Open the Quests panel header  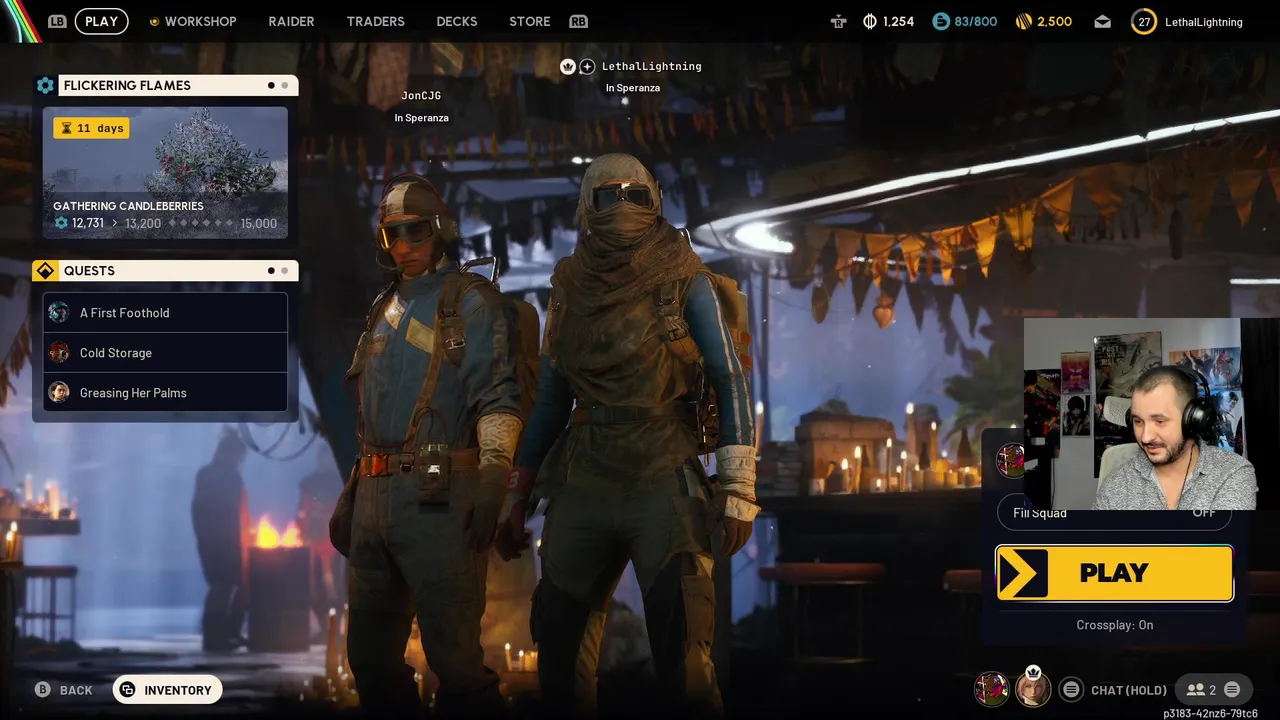coord(178,271)
